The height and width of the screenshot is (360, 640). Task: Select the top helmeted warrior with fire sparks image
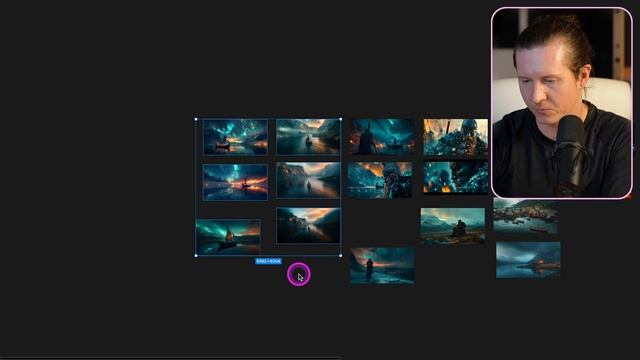(x=456, y=137)
